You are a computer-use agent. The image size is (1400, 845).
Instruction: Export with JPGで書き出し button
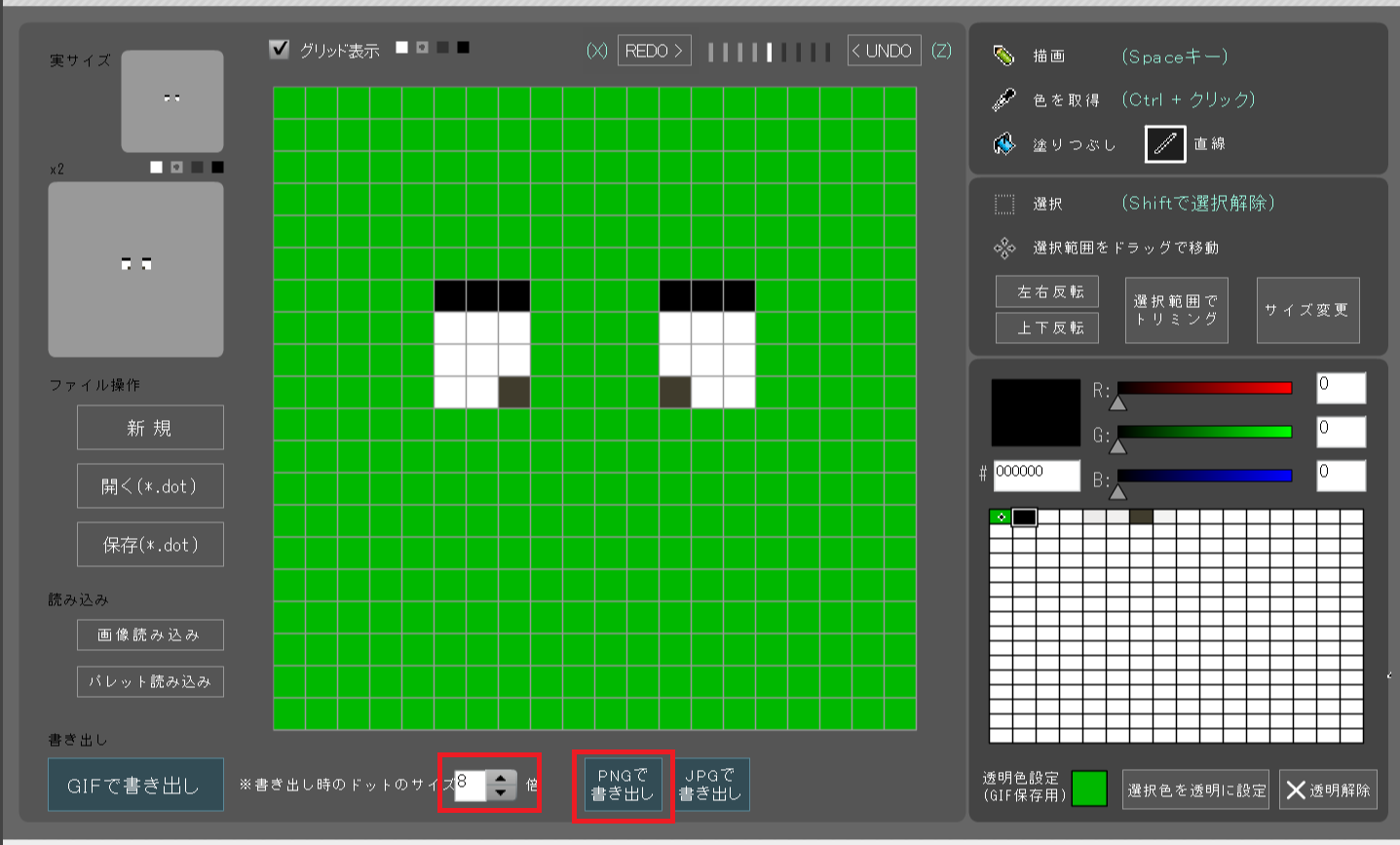(710, 786)
